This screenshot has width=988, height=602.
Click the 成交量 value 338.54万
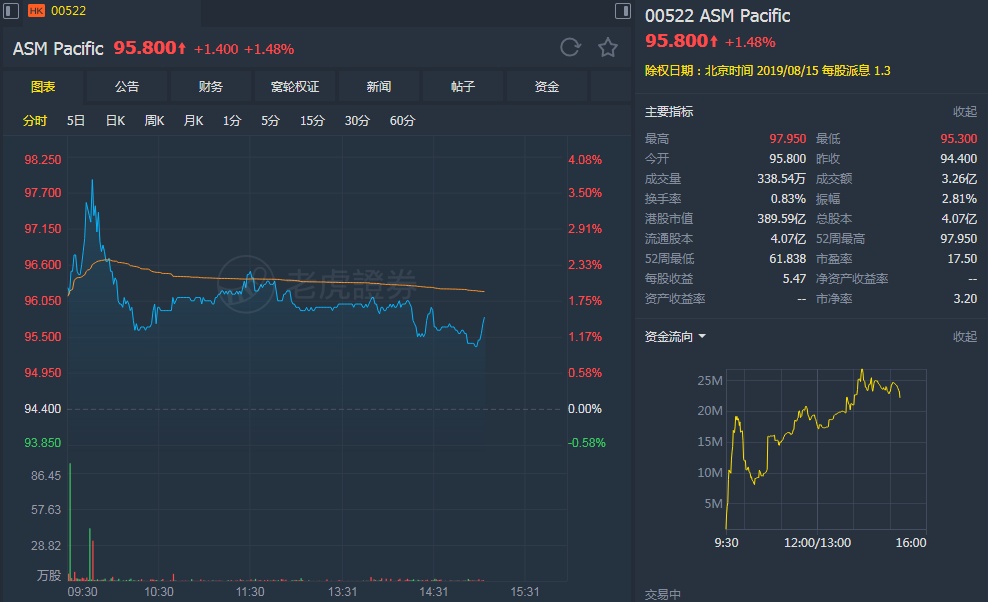[781, 179]
